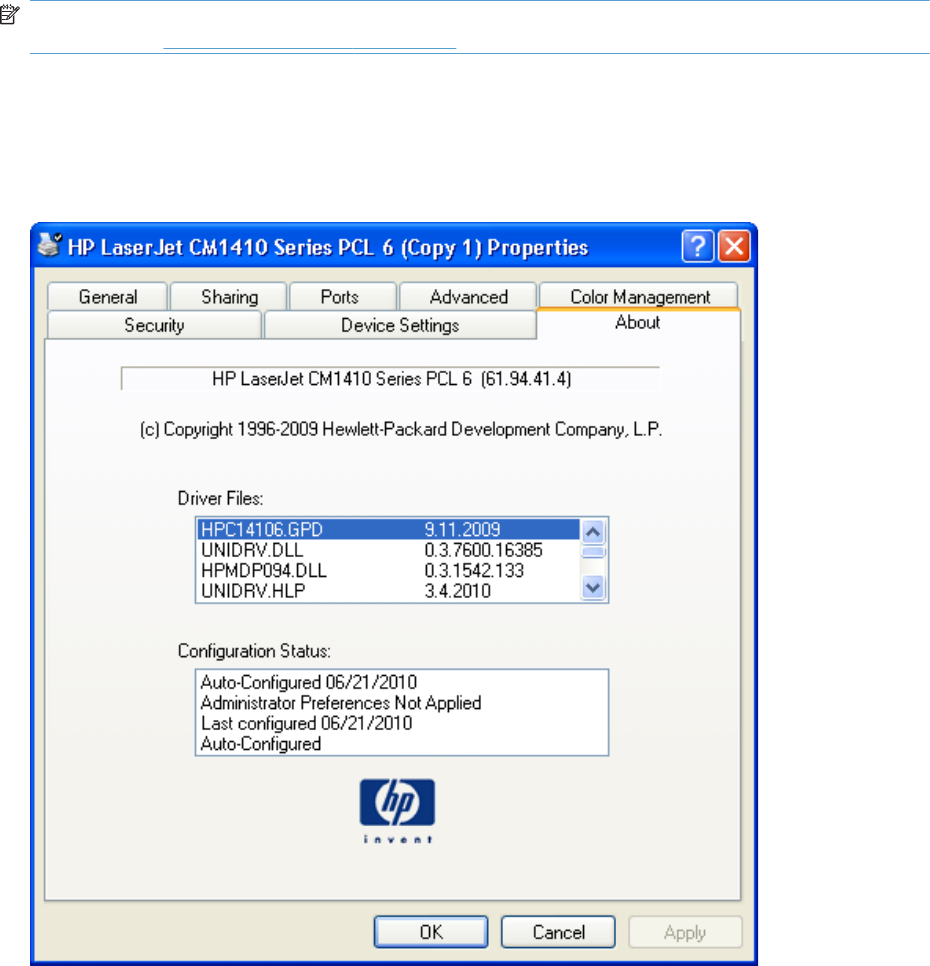The height and width of the screenshot is (966, 930).
Task: Click the Cancel button
Action: pyautogui.click(x=558, y=932)
